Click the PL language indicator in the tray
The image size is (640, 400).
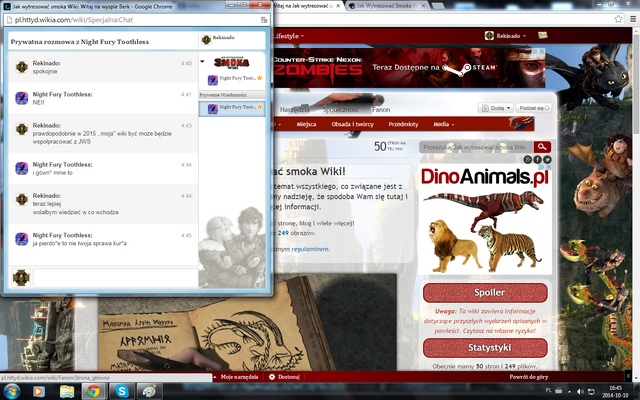[x=548, y=391]
